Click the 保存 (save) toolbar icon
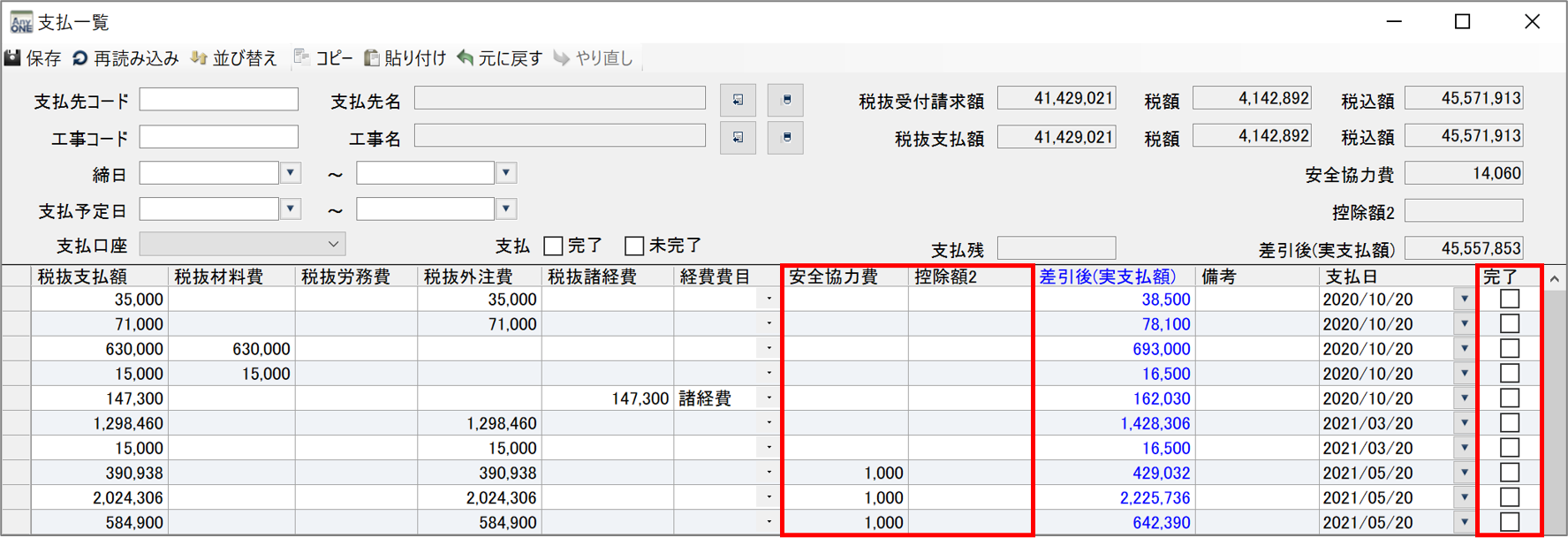This screenshot has height=538, width=1568. [13, 58]
